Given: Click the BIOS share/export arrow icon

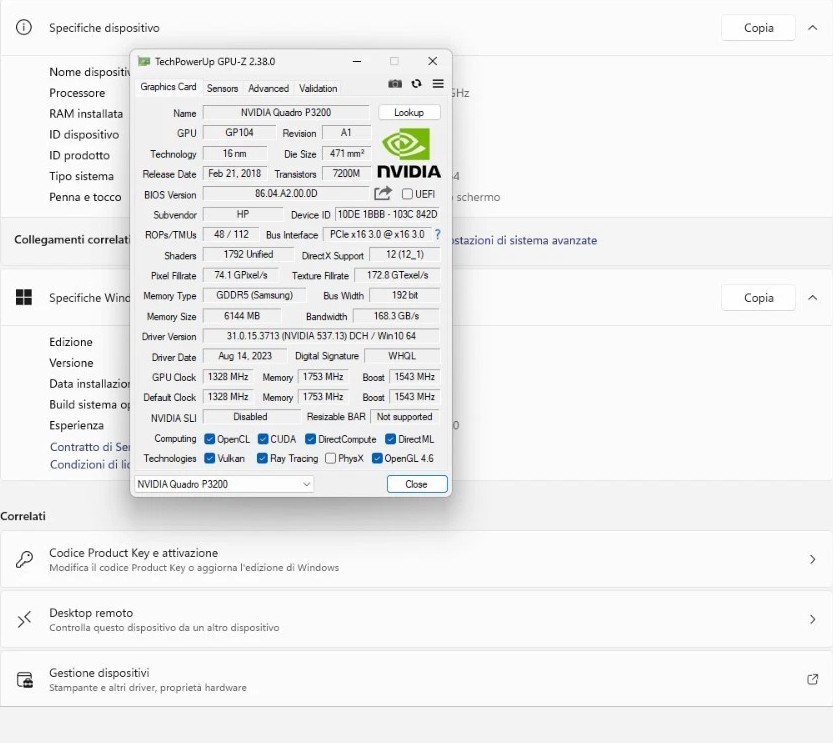Looking at the screenshot, I should point(382,193).
